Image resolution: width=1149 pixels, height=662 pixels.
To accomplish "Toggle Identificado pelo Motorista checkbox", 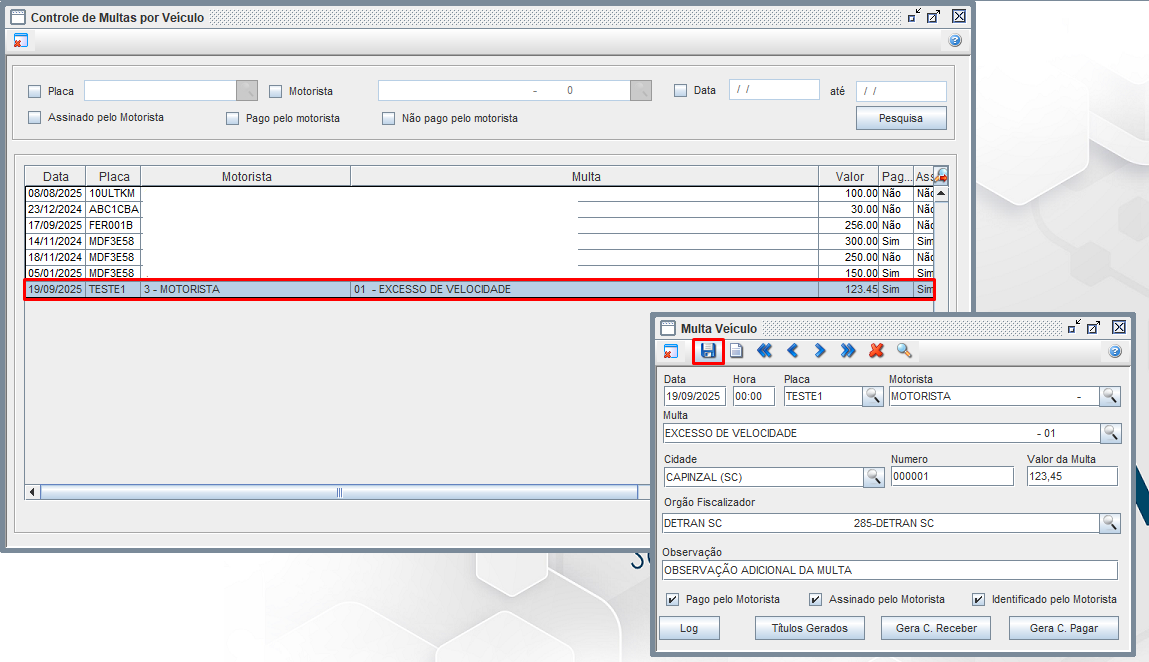I will click(x=978, y=600).
